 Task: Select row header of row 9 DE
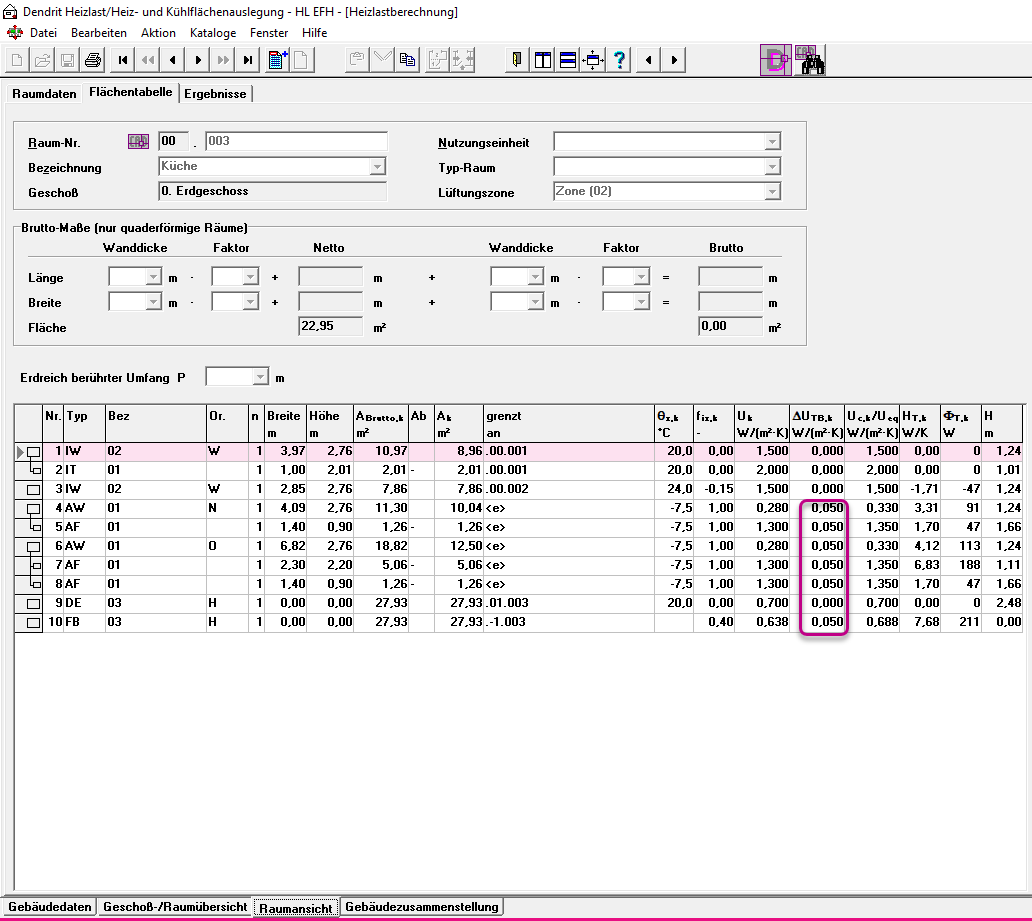[29, 604]
